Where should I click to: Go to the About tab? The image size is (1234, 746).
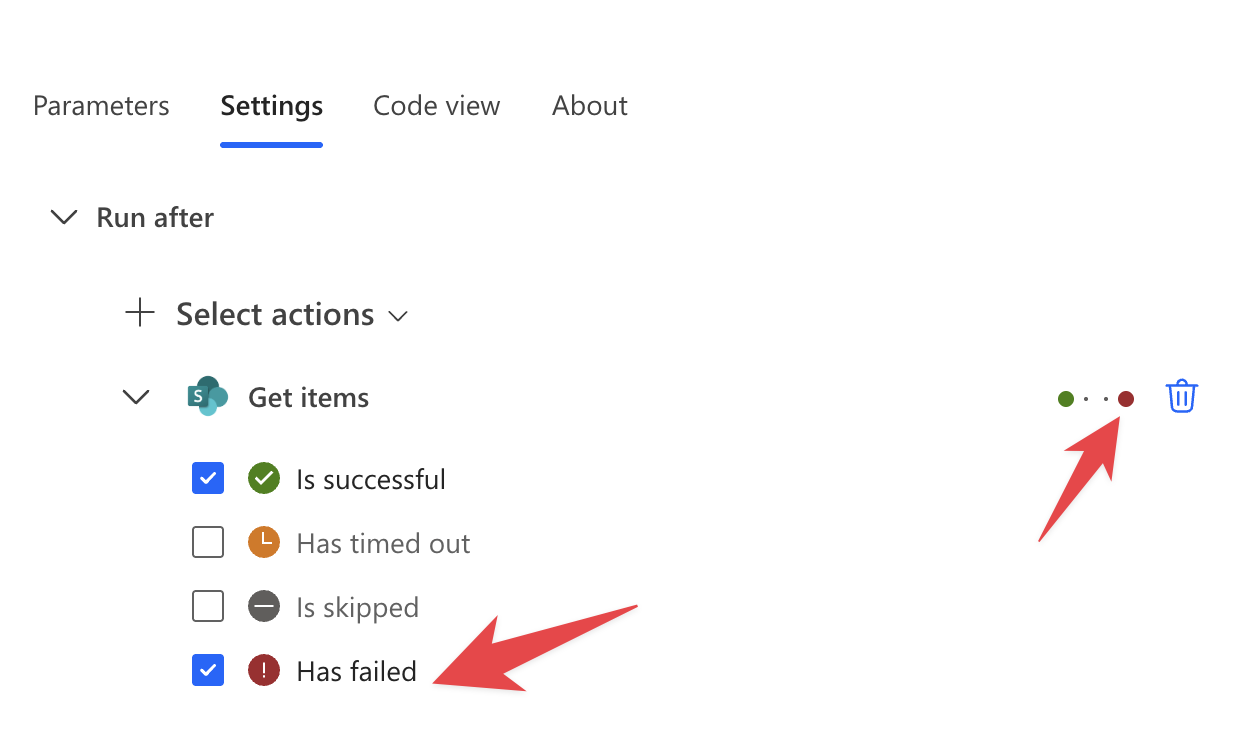click(x=590, y=106)
